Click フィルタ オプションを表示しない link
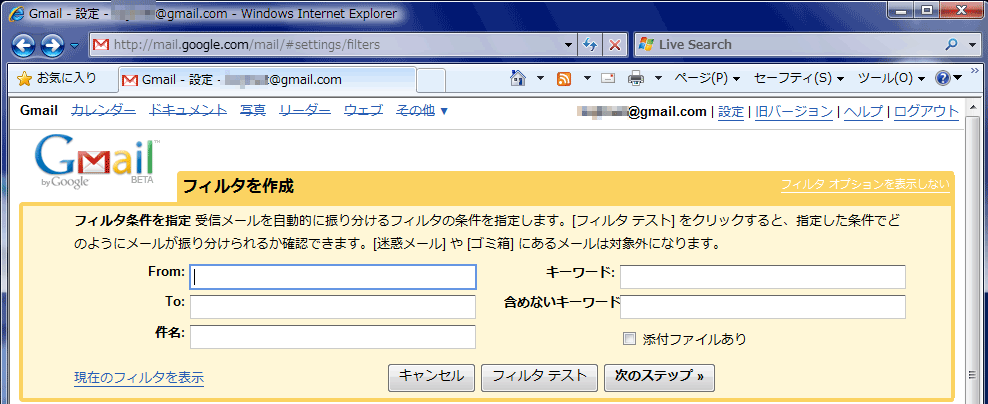988x404 pixels. click(865, 185)
